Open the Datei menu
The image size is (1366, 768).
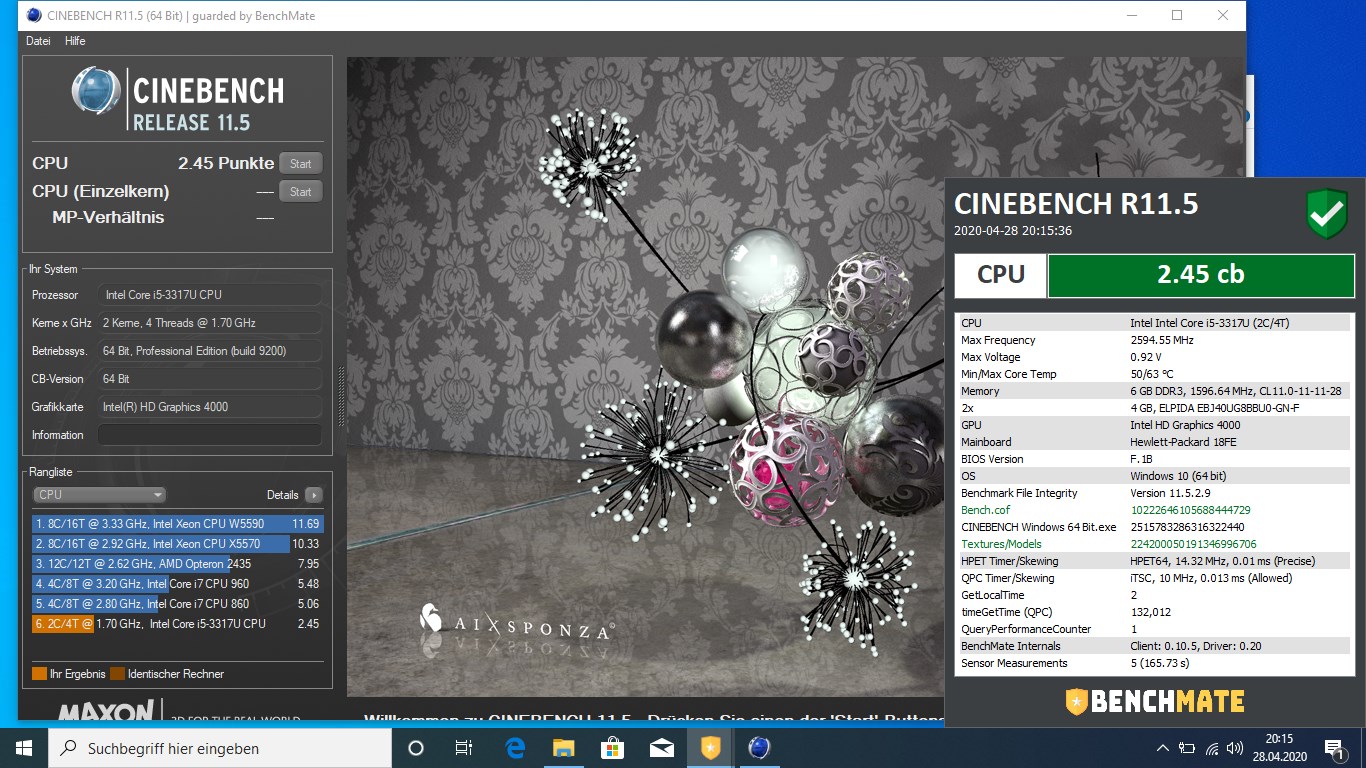click(38, 41)
